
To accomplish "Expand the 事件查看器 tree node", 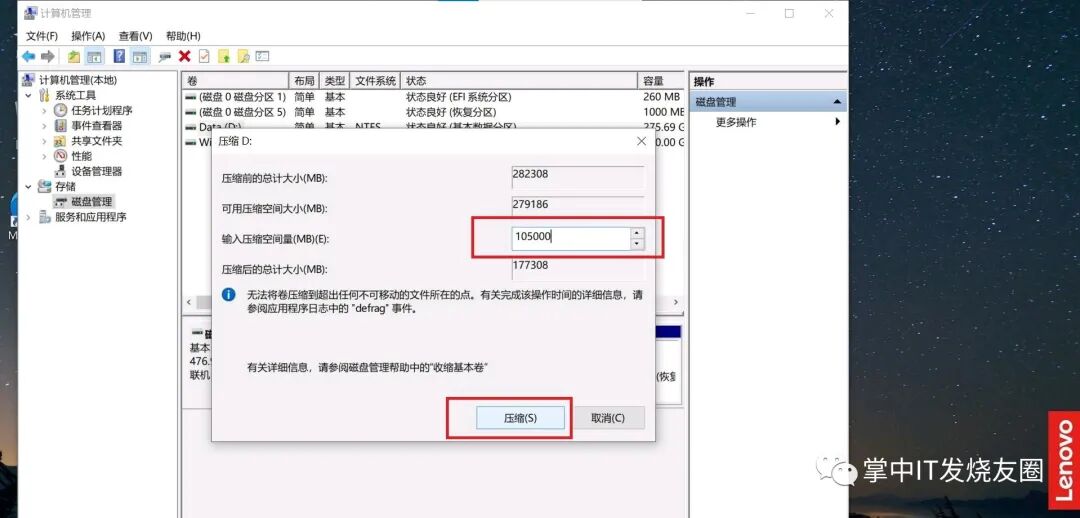I will click(x=44, y=125).
